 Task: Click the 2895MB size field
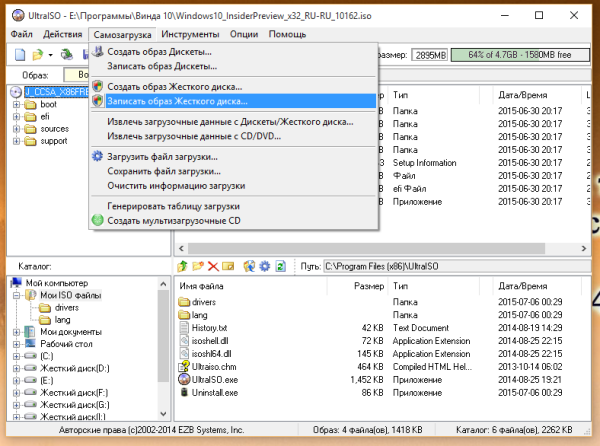pyautogui.click(x=430, y=55)
